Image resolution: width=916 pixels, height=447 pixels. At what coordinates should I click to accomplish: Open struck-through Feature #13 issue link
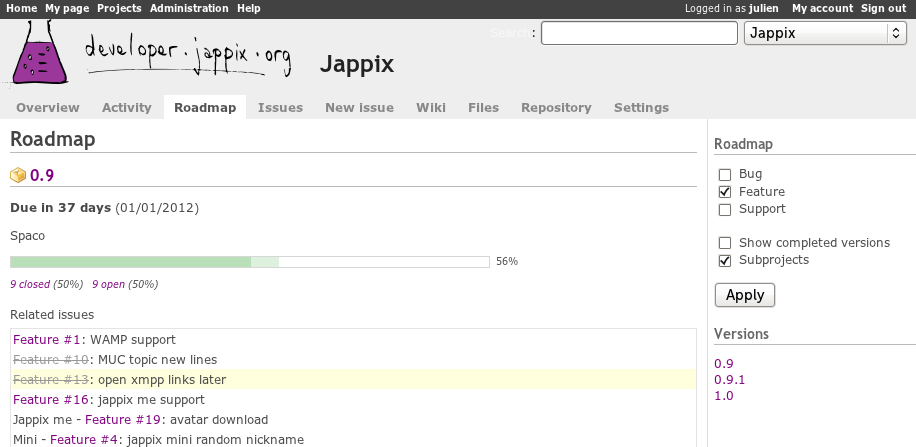[x=51, y=380]
